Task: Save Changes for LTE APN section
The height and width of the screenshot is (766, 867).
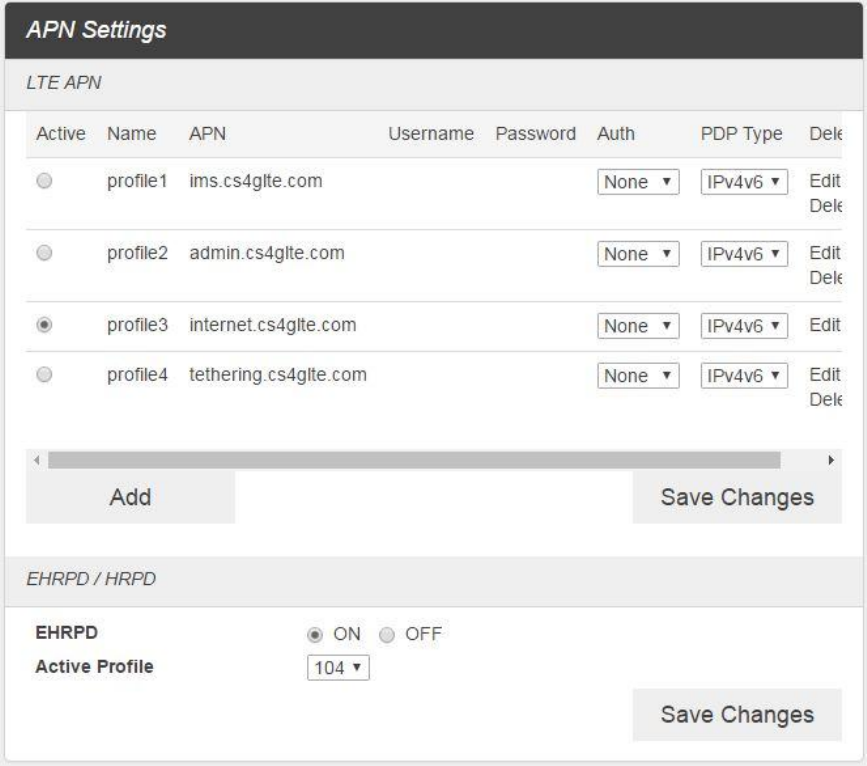Action: [x=736, y=497]
